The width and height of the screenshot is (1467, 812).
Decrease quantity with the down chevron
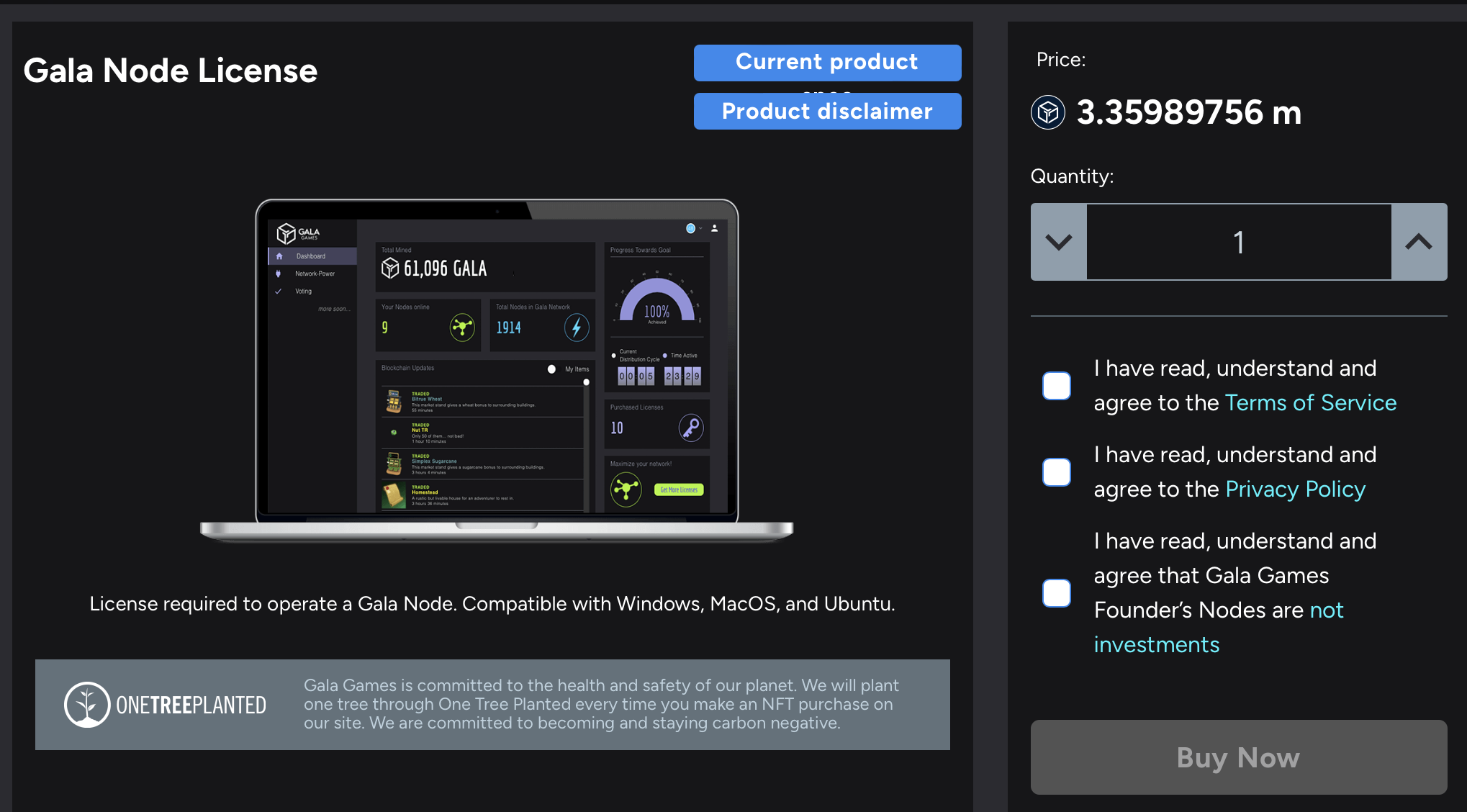1059,242
